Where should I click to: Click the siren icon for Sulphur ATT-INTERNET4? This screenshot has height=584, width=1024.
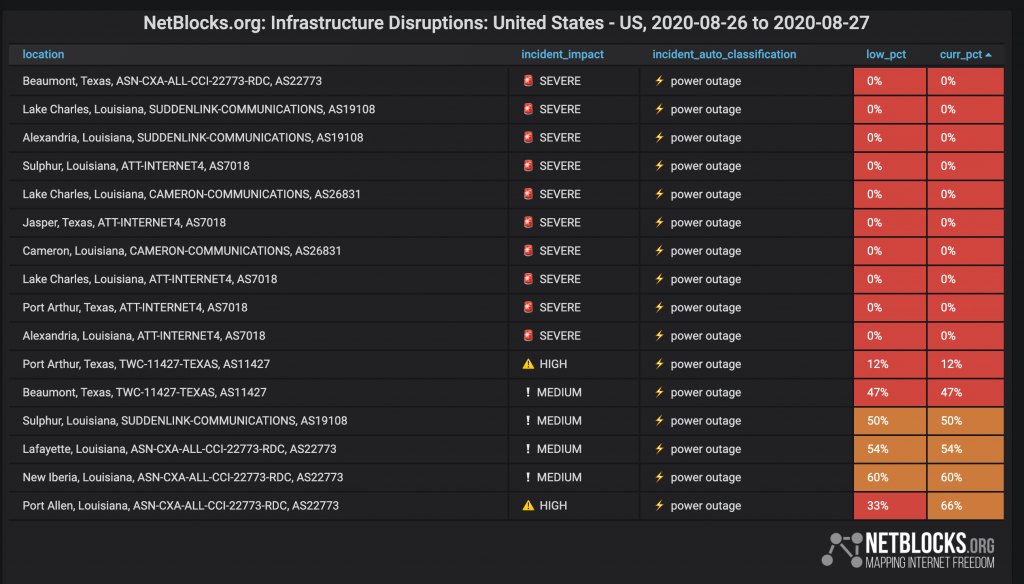(528, 166)
